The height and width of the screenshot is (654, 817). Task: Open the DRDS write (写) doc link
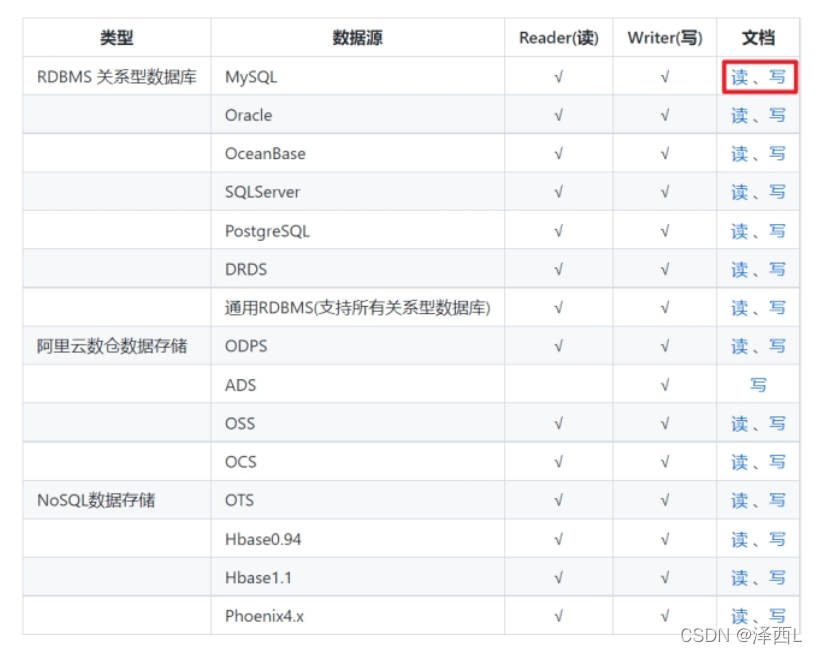tap(777, 269)
